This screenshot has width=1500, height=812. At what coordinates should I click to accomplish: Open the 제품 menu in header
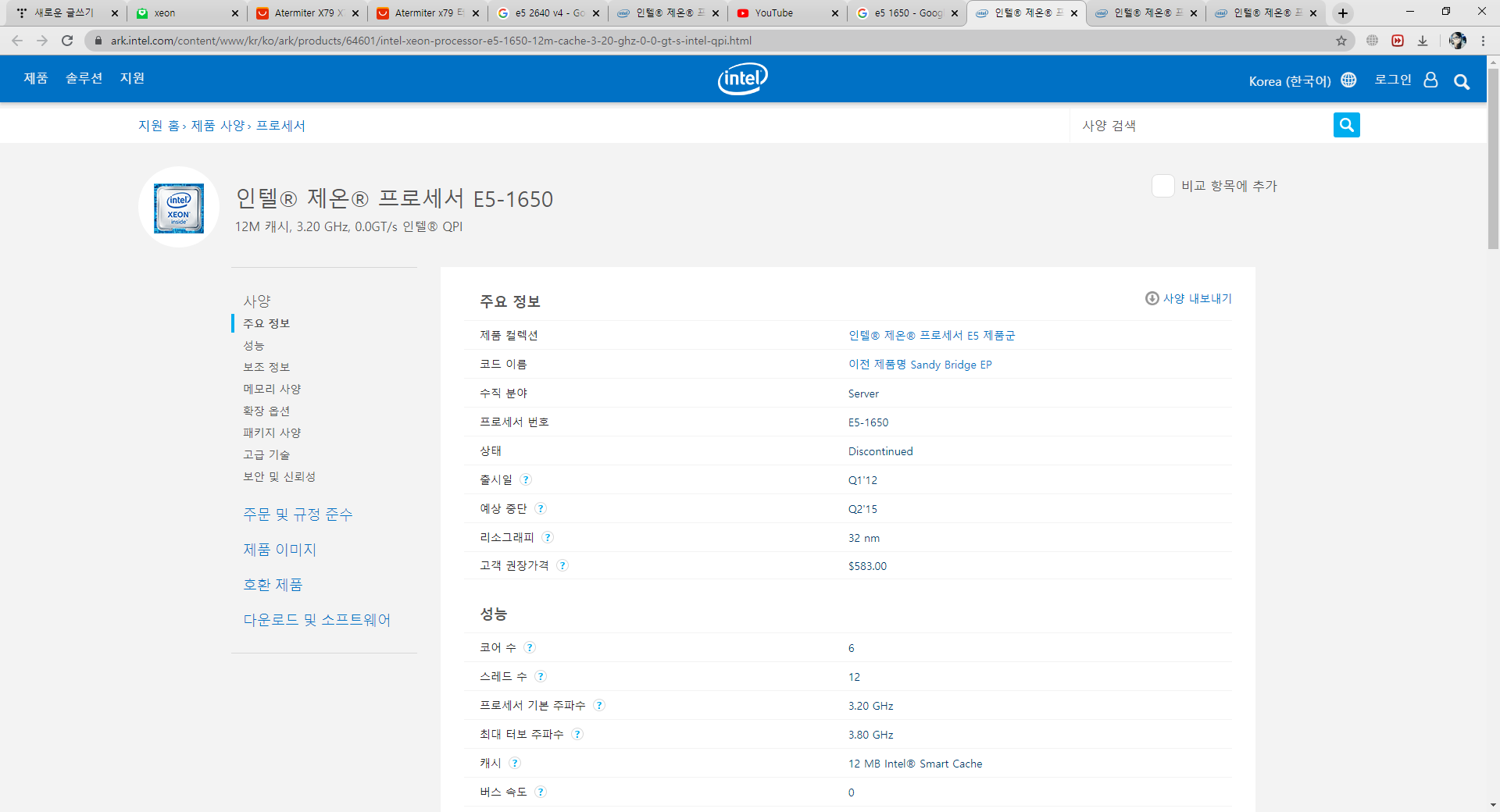[x=36, y=78]
